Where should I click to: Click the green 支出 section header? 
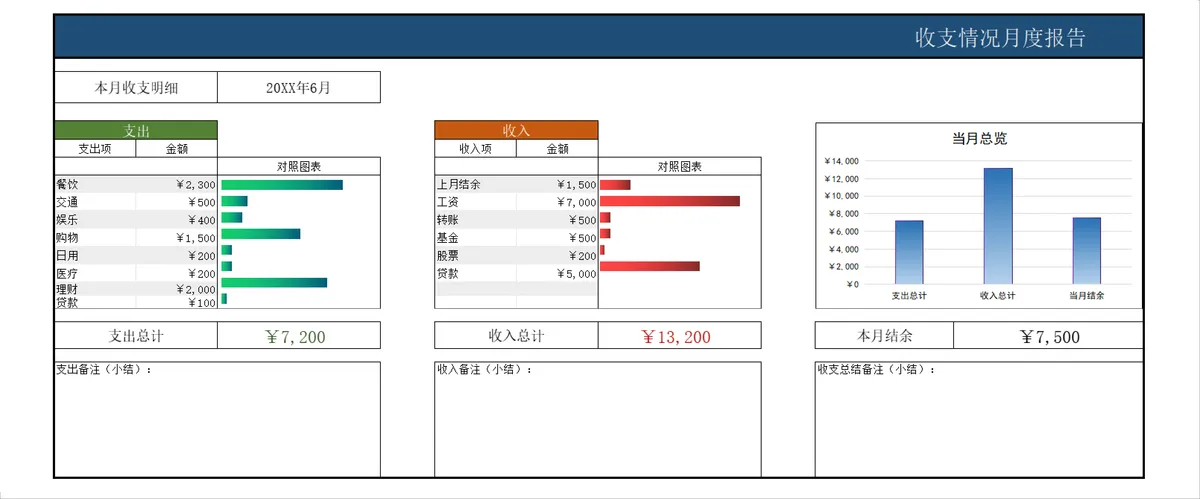[136, 130]
